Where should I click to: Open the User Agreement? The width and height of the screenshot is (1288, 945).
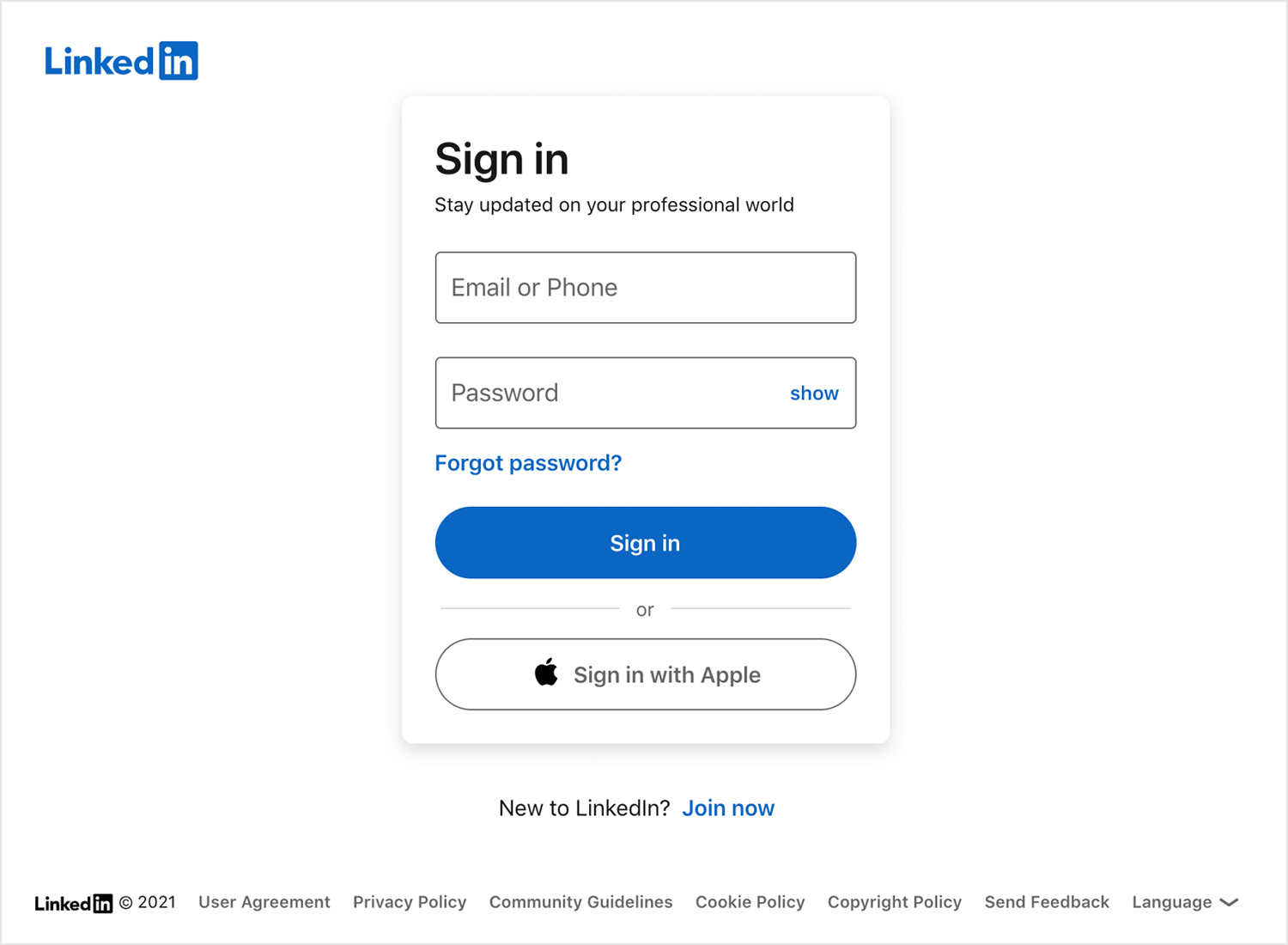(264, 902)
